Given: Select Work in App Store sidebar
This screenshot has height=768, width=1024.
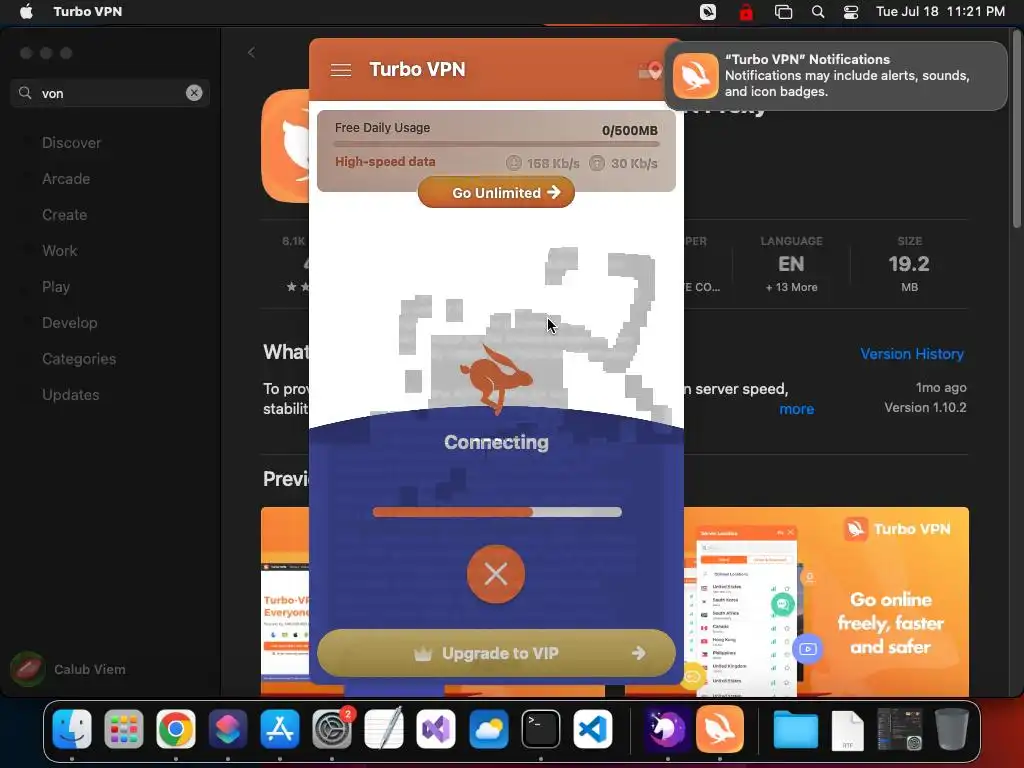Looking at the screenshot, I should click(x=59, y=251).
